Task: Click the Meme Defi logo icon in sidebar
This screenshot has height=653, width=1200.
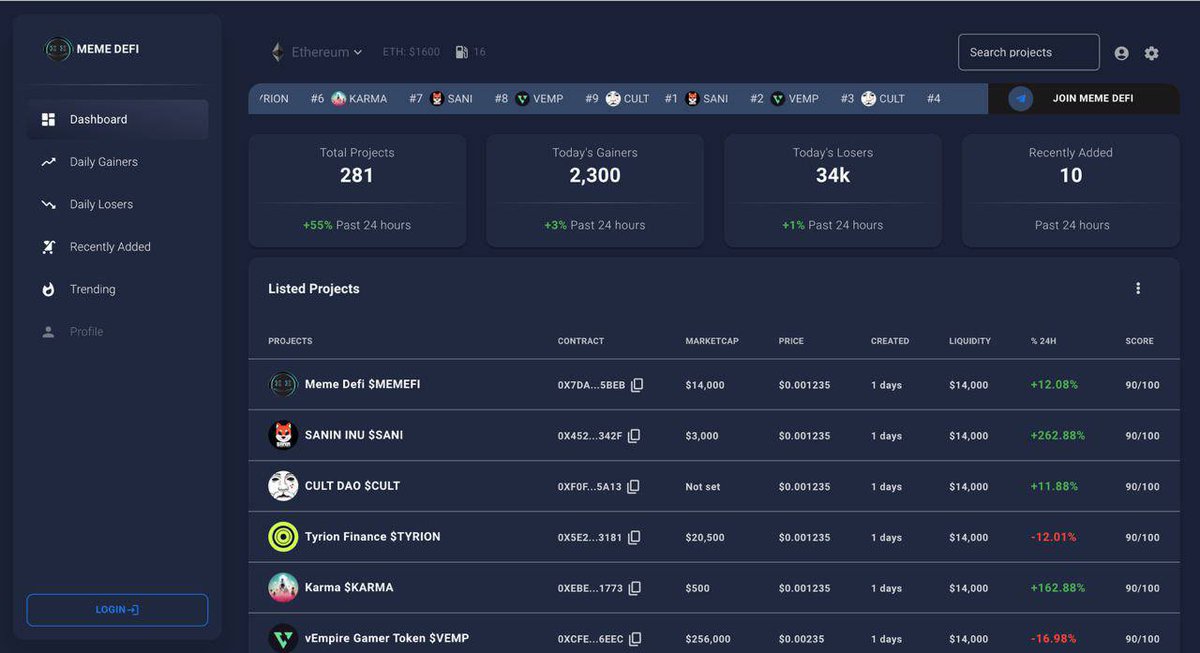Action: tap(58, 49)
